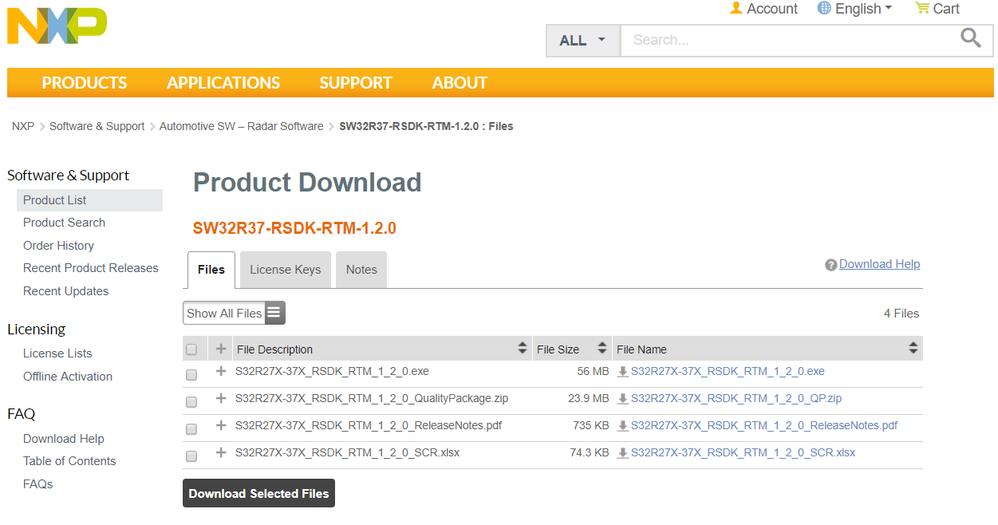
Task: Click the Account person icon
Action: [x=736, y=8]
